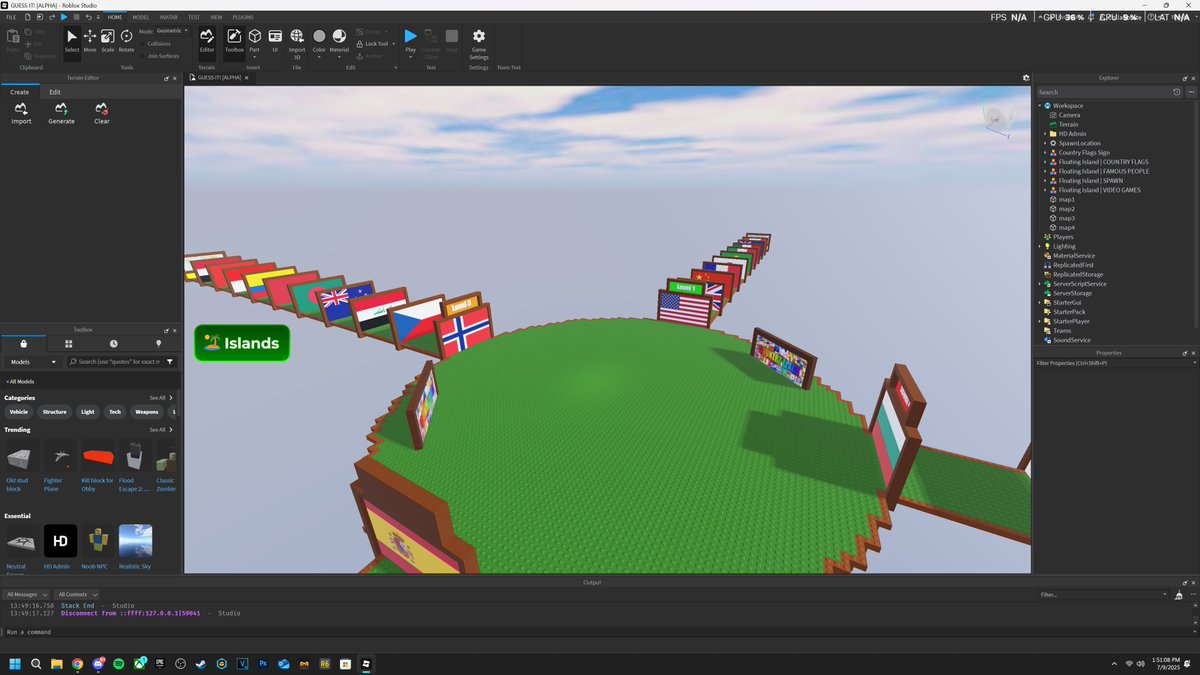The image size is (1200, 675).
Task: Open Explorer more options ellipsis
Action: point(1189,92)
